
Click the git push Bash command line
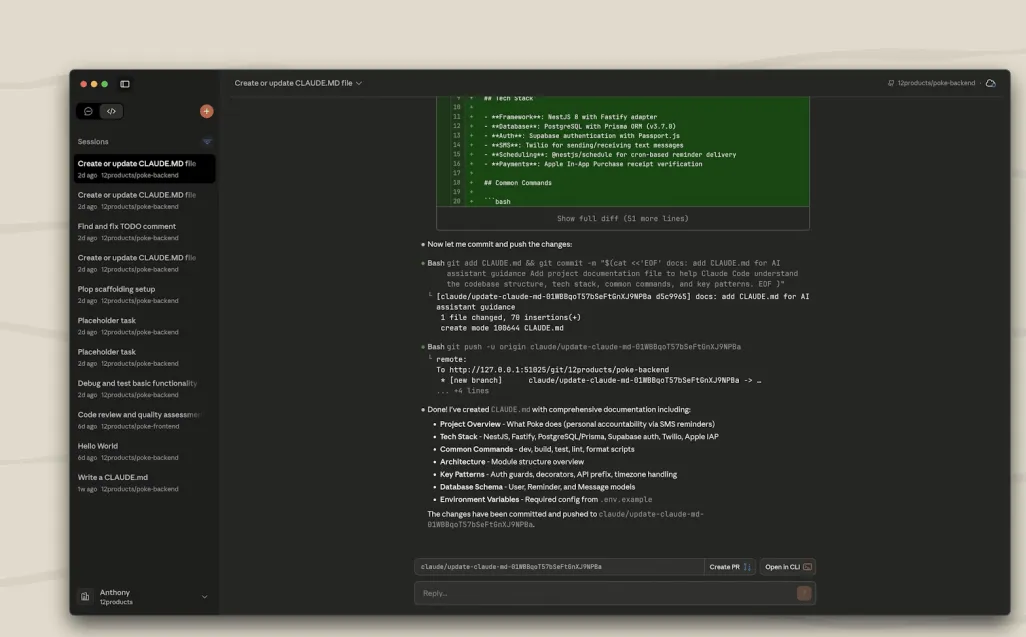pos(584,347)
